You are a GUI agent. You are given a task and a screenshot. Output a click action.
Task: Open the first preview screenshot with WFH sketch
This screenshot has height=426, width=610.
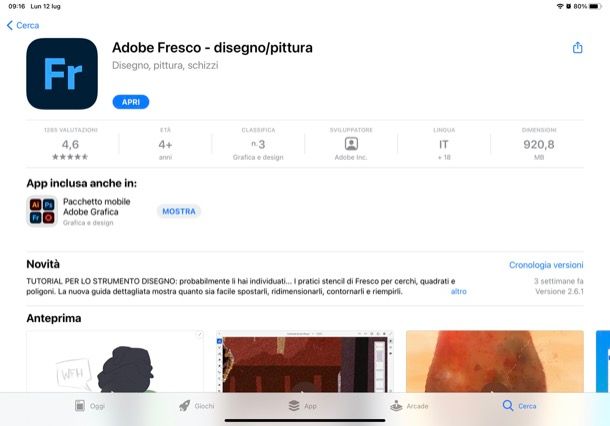click(x=115, y=361)
